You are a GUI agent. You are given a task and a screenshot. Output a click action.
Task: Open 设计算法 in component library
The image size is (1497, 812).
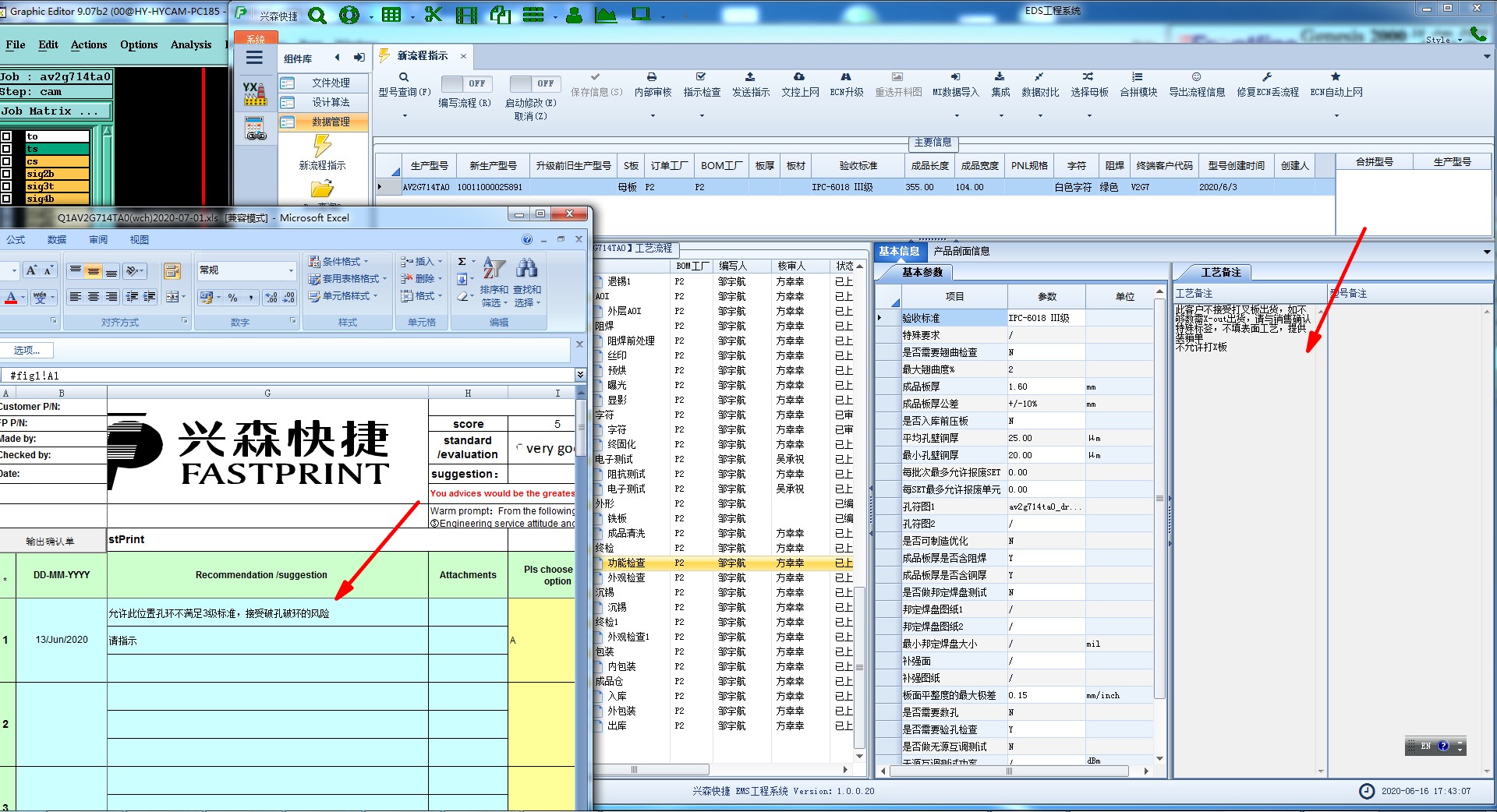coord(323,102)
